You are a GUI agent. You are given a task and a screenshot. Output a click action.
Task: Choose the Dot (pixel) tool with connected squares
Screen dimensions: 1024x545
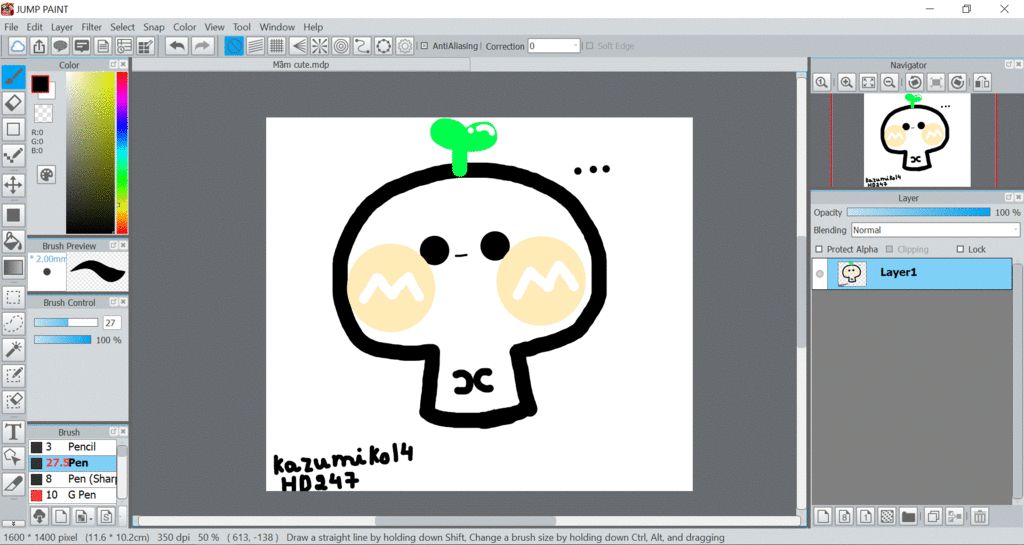(x=13, y=156)
